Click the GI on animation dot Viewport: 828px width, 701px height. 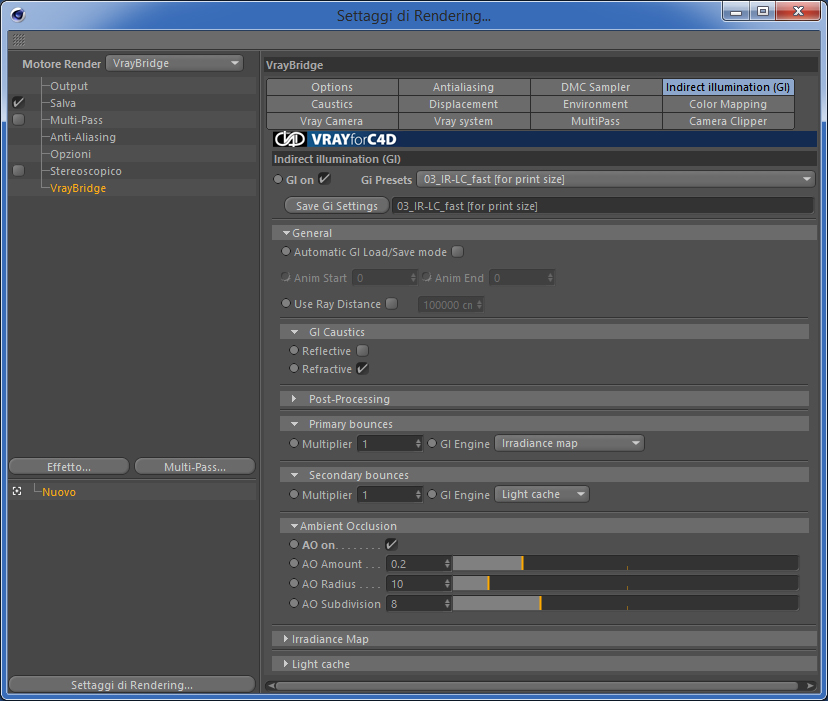tap(278, 179)
